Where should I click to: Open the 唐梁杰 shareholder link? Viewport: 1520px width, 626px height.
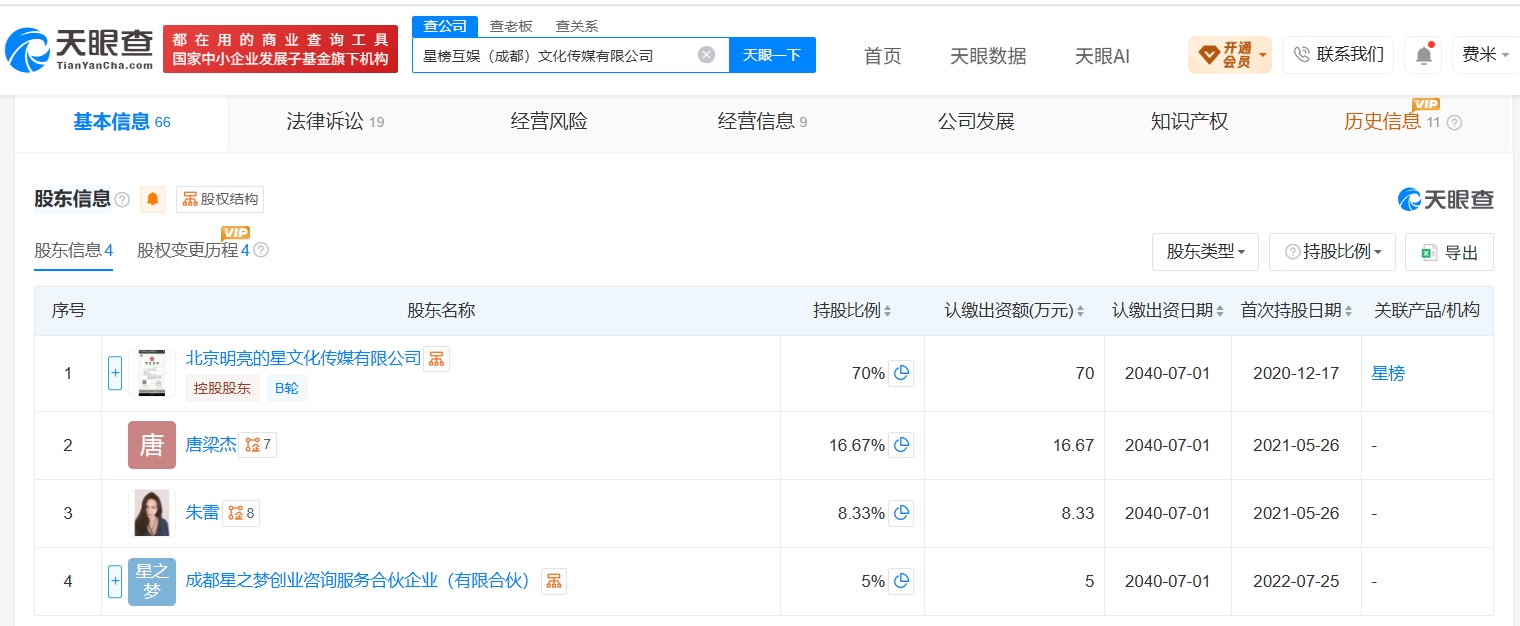211,445
